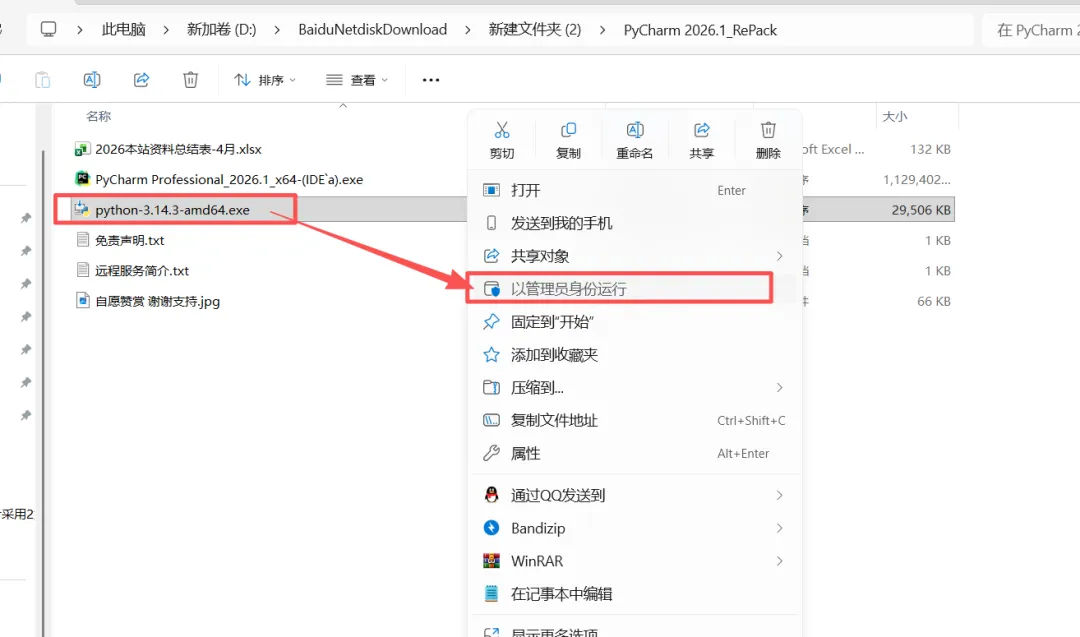
Task: Click Excel icon of the xlsx file
Action: (x=82, y=149)
